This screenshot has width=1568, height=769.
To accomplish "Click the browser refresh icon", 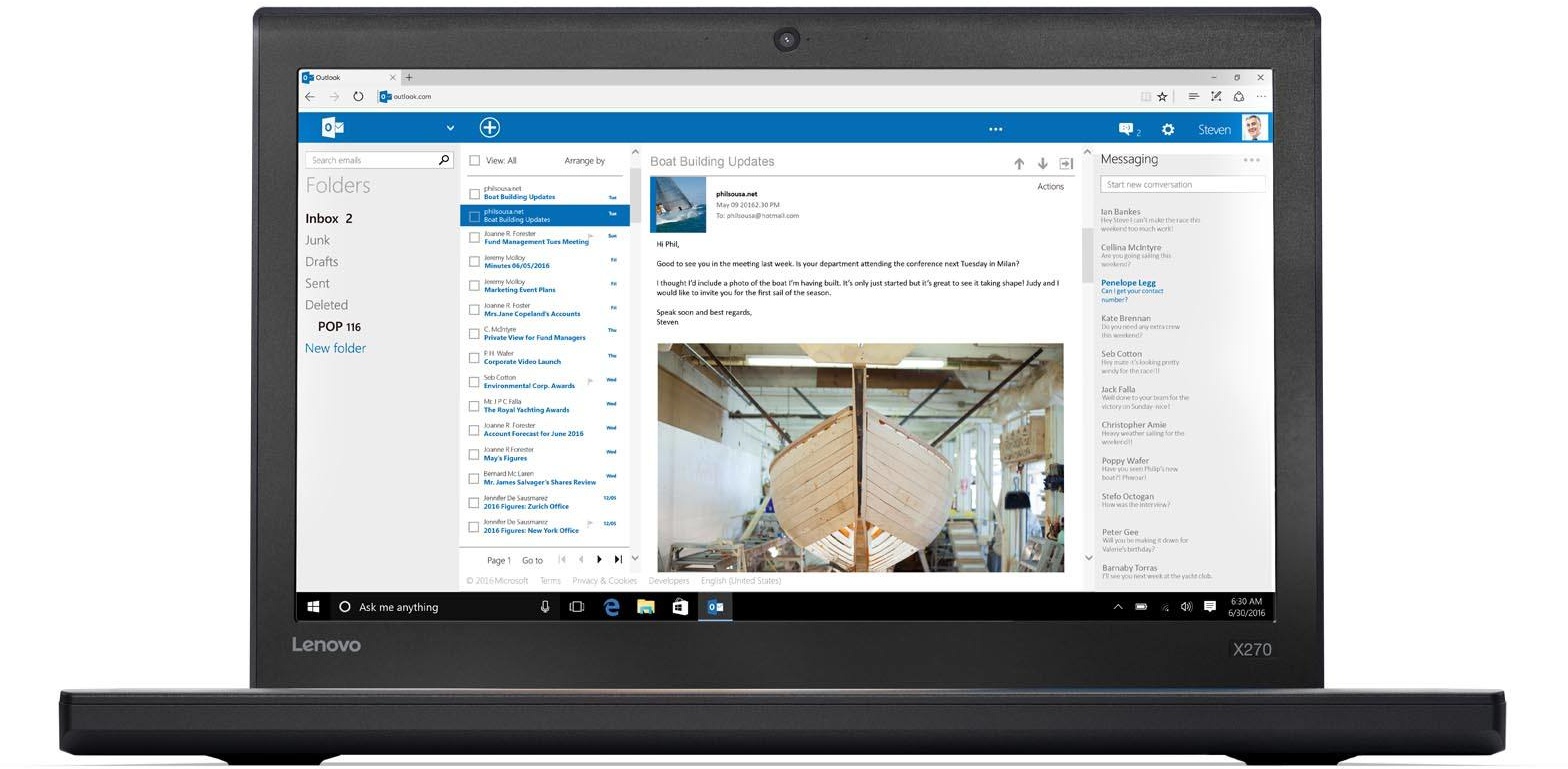I will click(x=358, y=97).
